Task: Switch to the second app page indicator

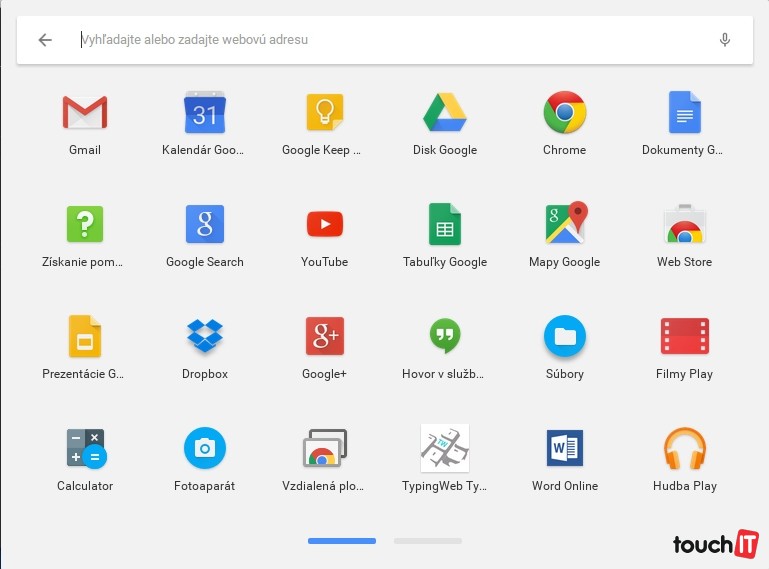Action: (x=427, y=541)
